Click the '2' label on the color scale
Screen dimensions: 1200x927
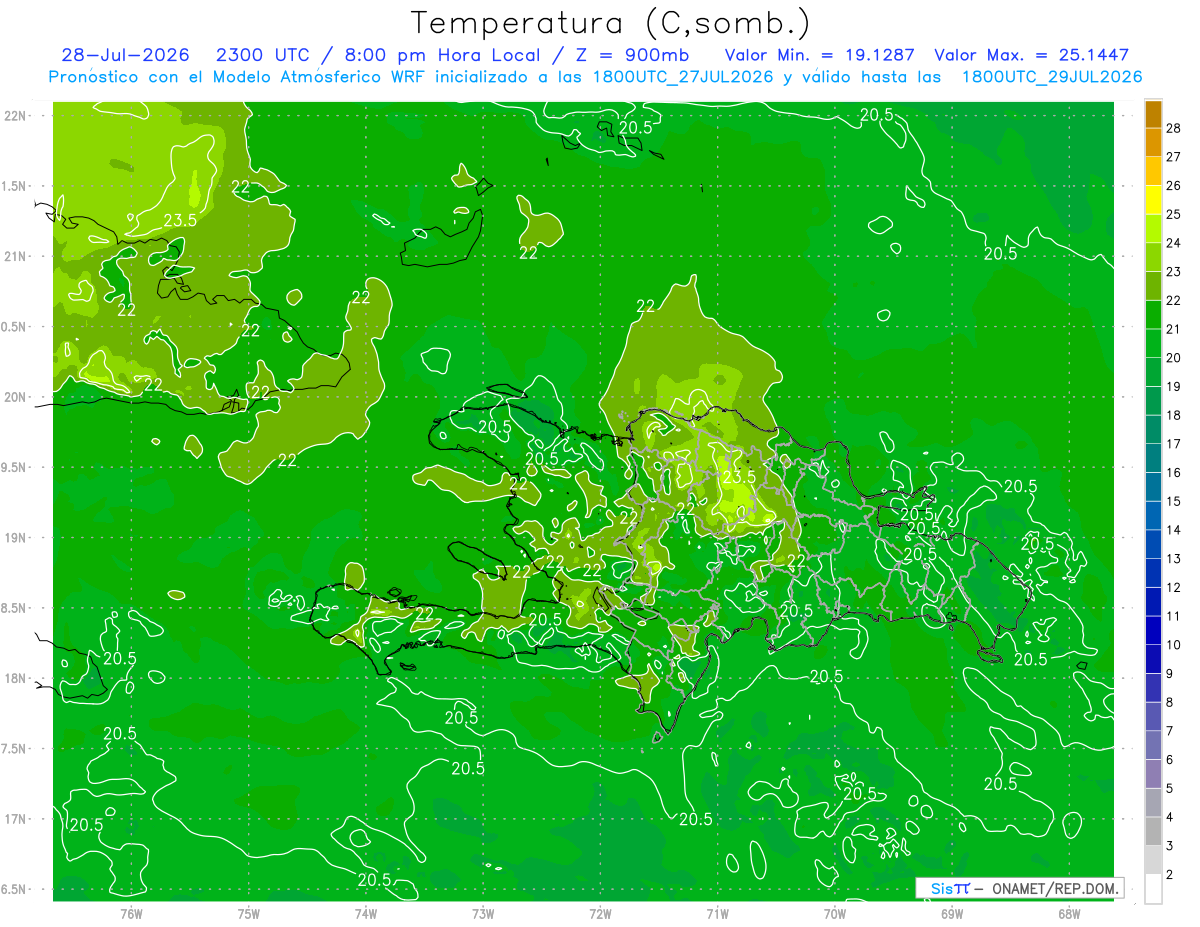click(x=1170, y=875)
